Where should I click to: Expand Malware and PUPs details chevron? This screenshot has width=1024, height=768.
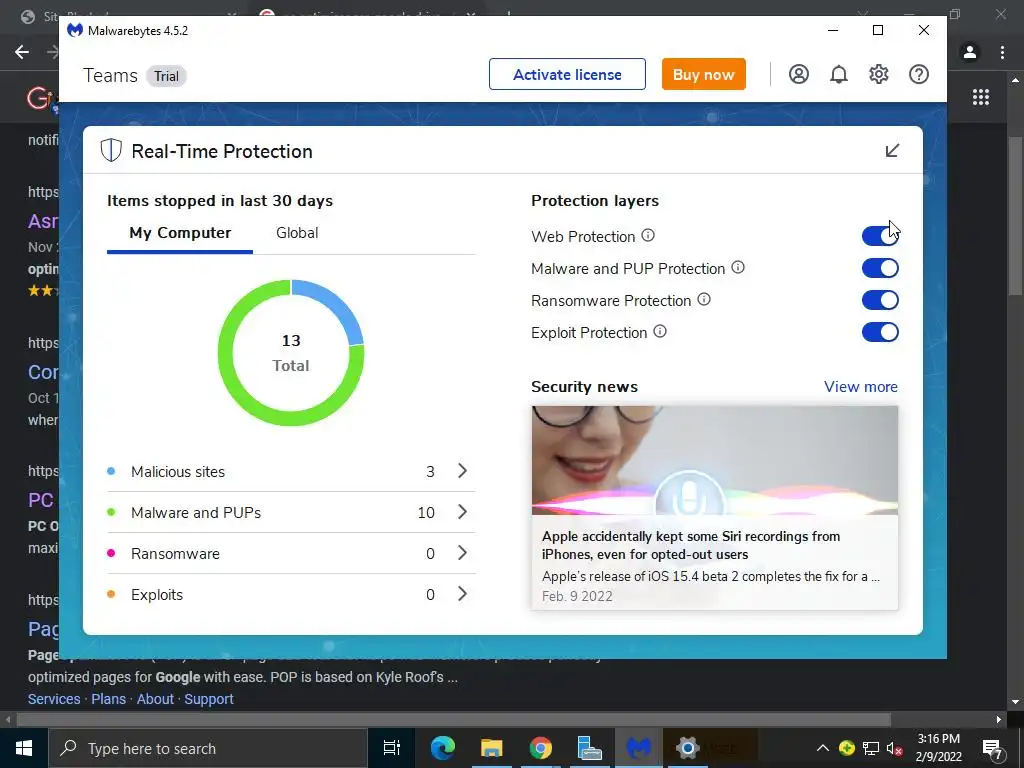[462, 512]
